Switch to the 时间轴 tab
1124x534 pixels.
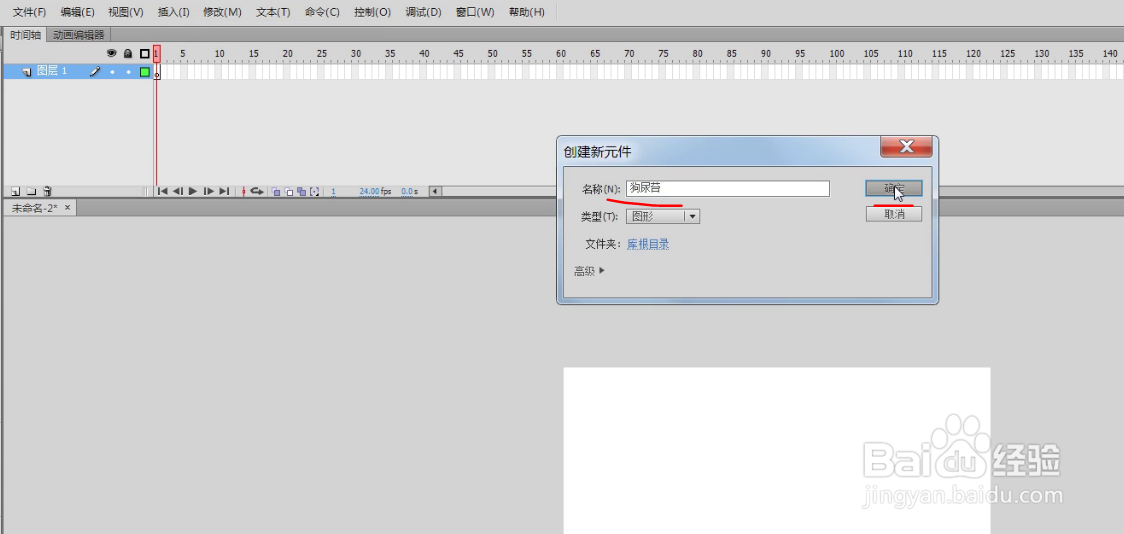click(x=25, y=35)
